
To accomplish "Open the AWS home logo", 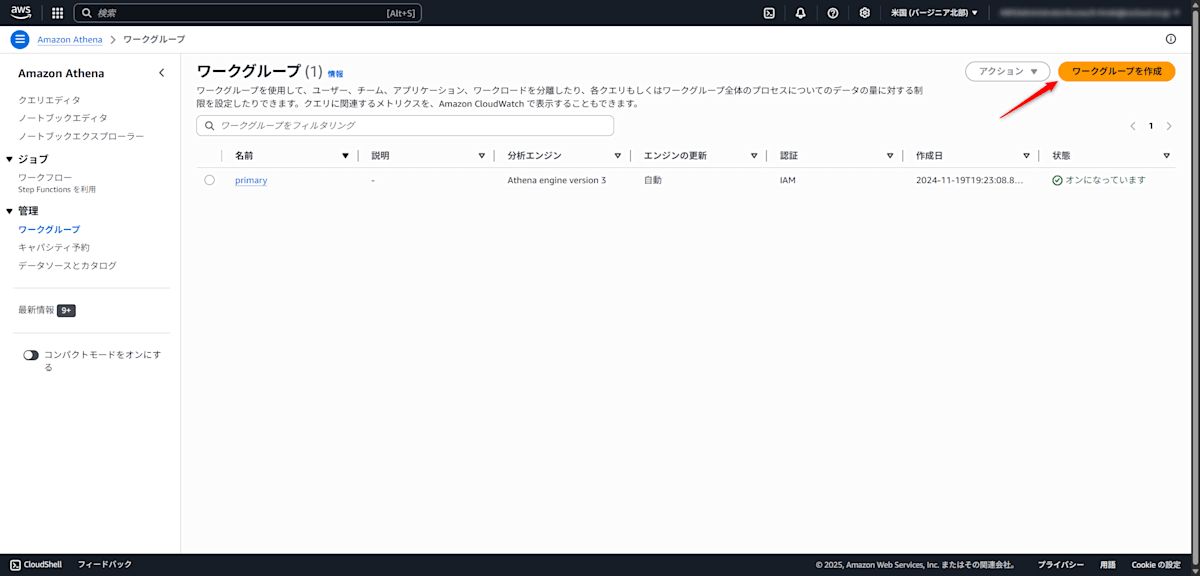I will point(21,13).
